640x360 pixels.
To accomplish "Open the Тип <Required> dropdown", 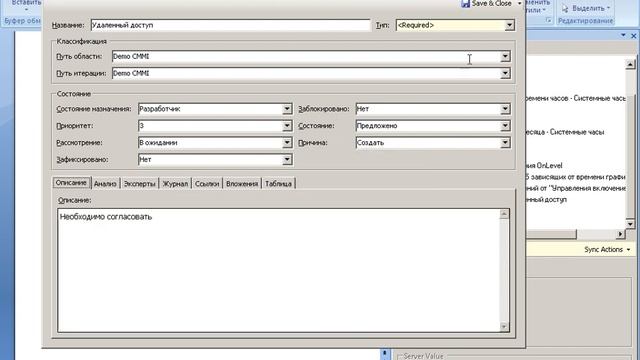I will pos(509,25).
